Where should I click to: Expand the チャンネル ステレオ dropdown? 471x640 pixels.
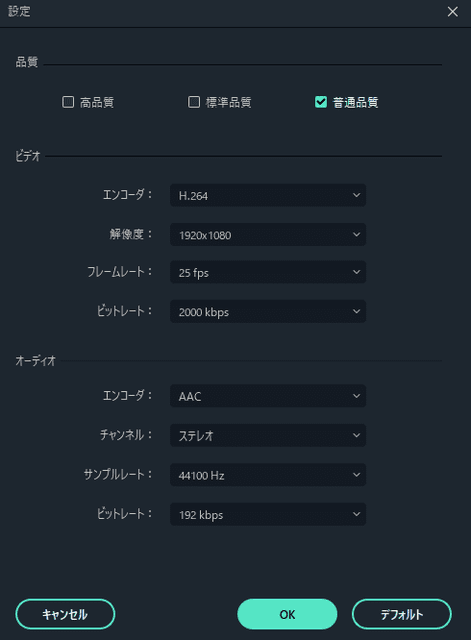pos(268,435)
